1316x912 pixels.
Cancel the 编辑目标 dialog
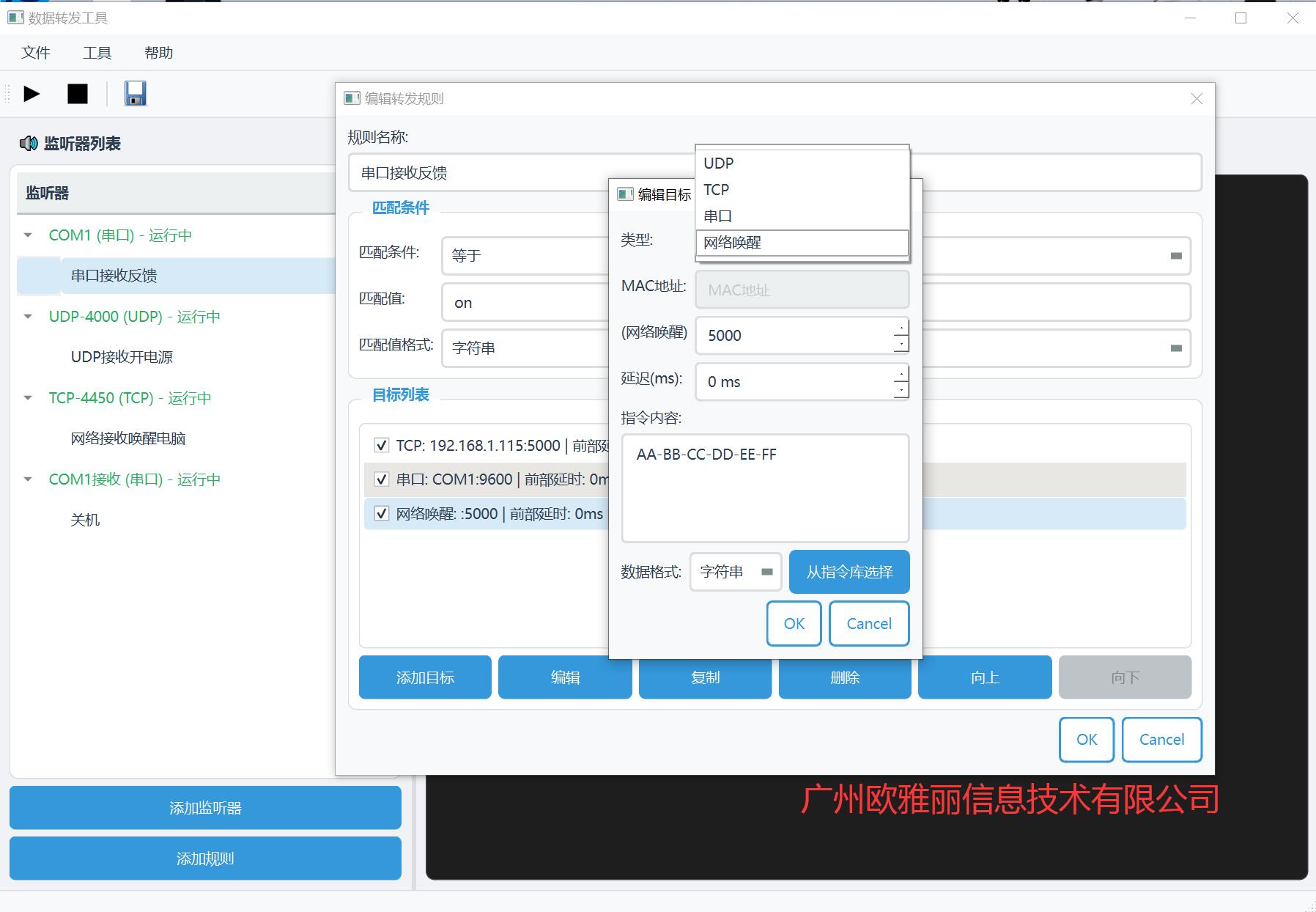[x=869, y=624]
